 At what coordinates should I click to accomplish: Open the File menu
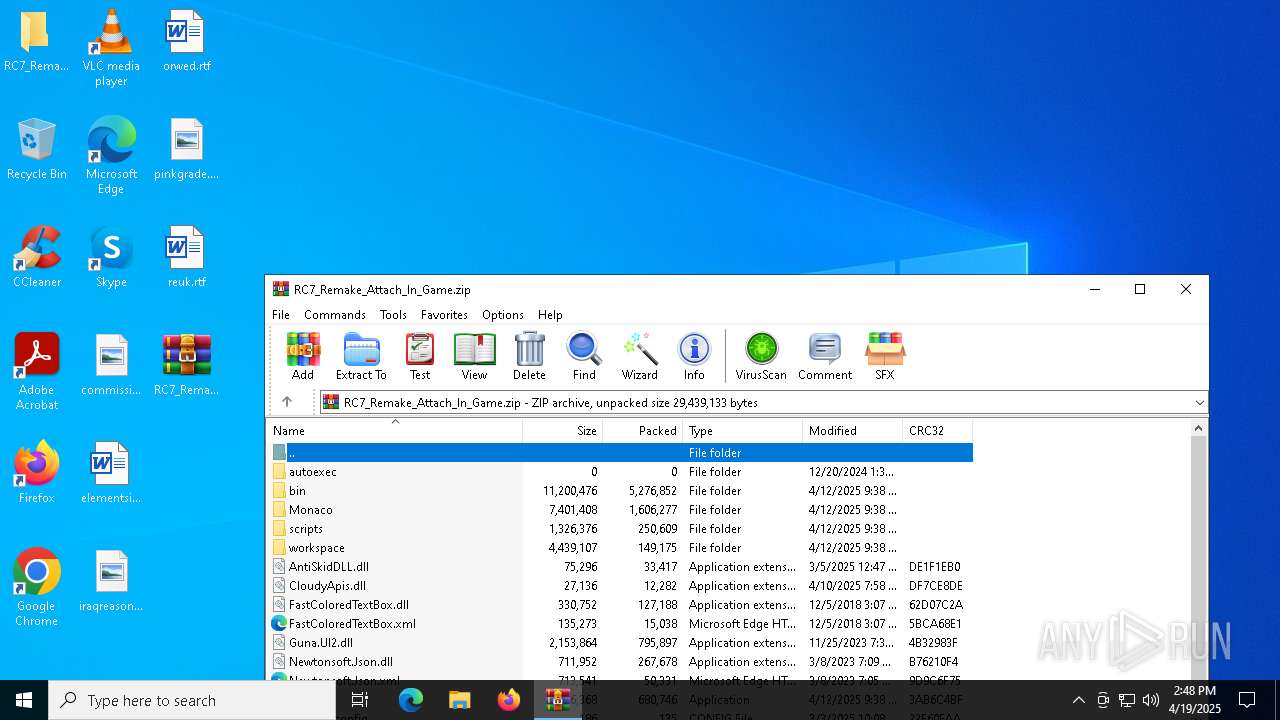coord(281,314)
